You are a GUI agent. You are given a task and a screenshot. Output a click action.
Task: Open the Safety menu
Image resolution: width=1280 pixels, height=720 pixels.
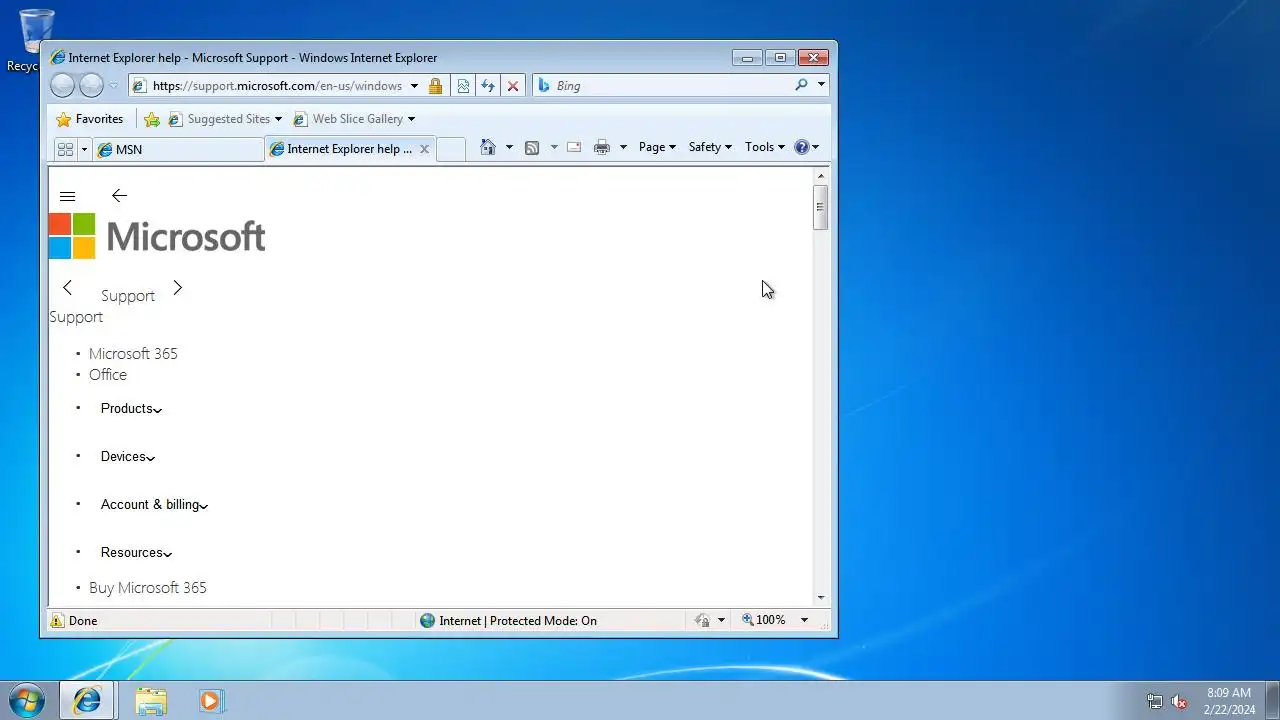coord(710,147)
